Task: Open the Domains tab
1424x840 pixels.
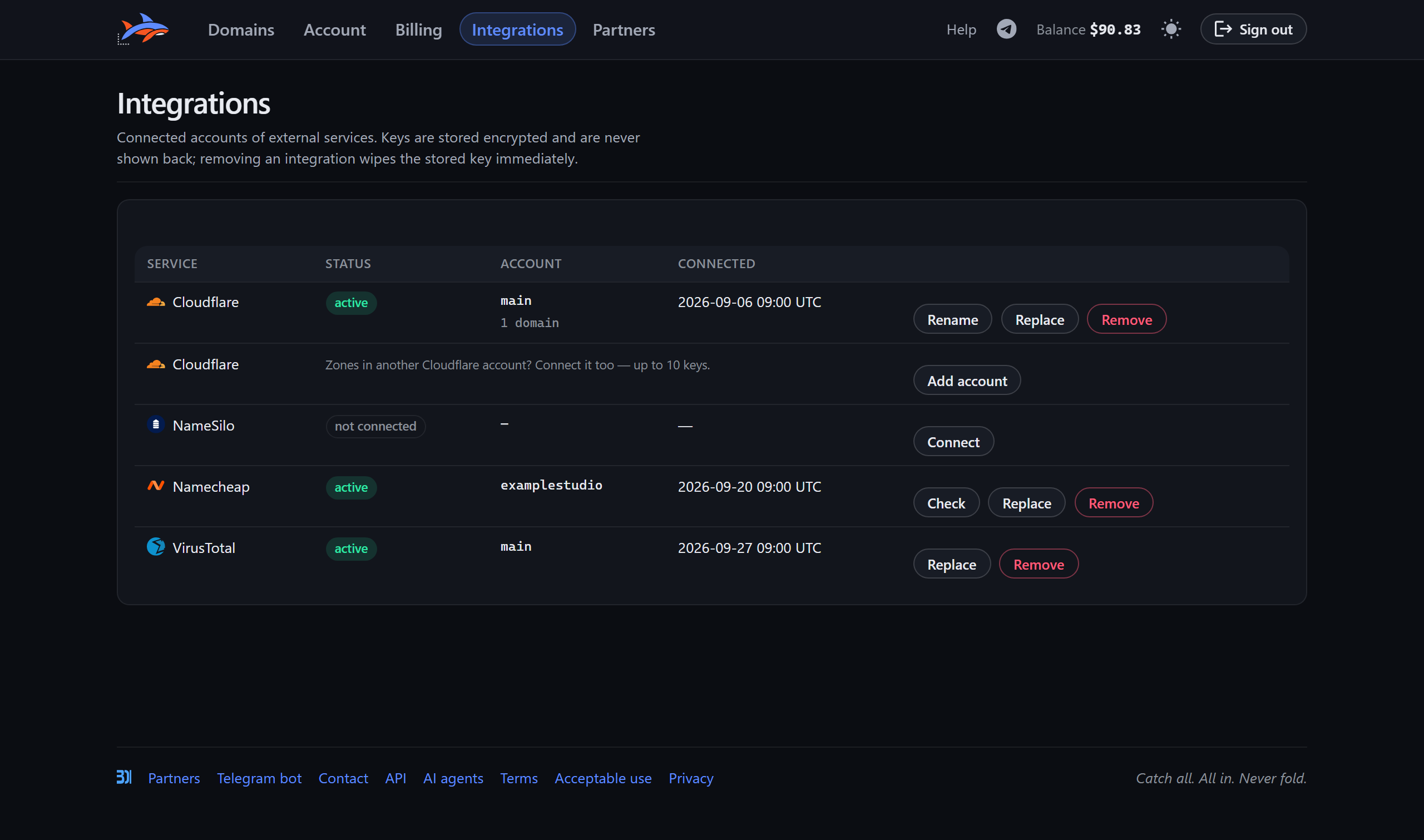Action: (241, 29)
